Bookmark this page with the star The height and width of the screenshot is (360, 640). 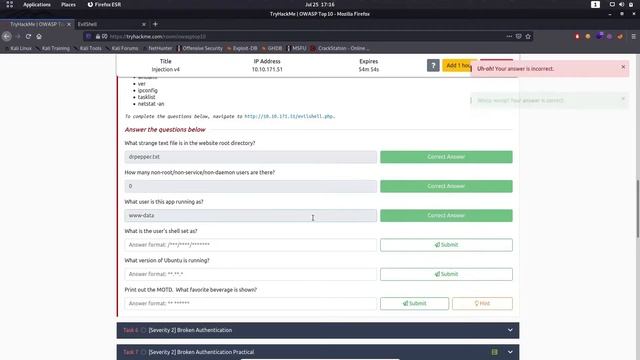pyautogui.click(x=528, y=36)
